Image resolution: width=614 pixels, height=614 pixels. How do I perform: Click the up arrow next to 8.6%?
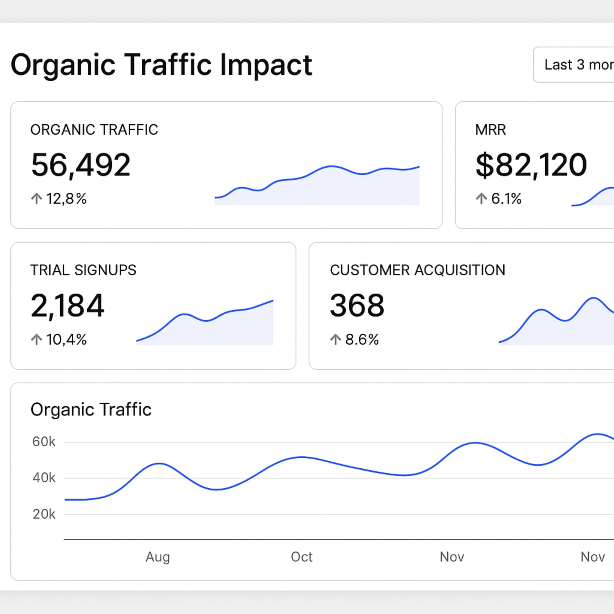[336, 340]
